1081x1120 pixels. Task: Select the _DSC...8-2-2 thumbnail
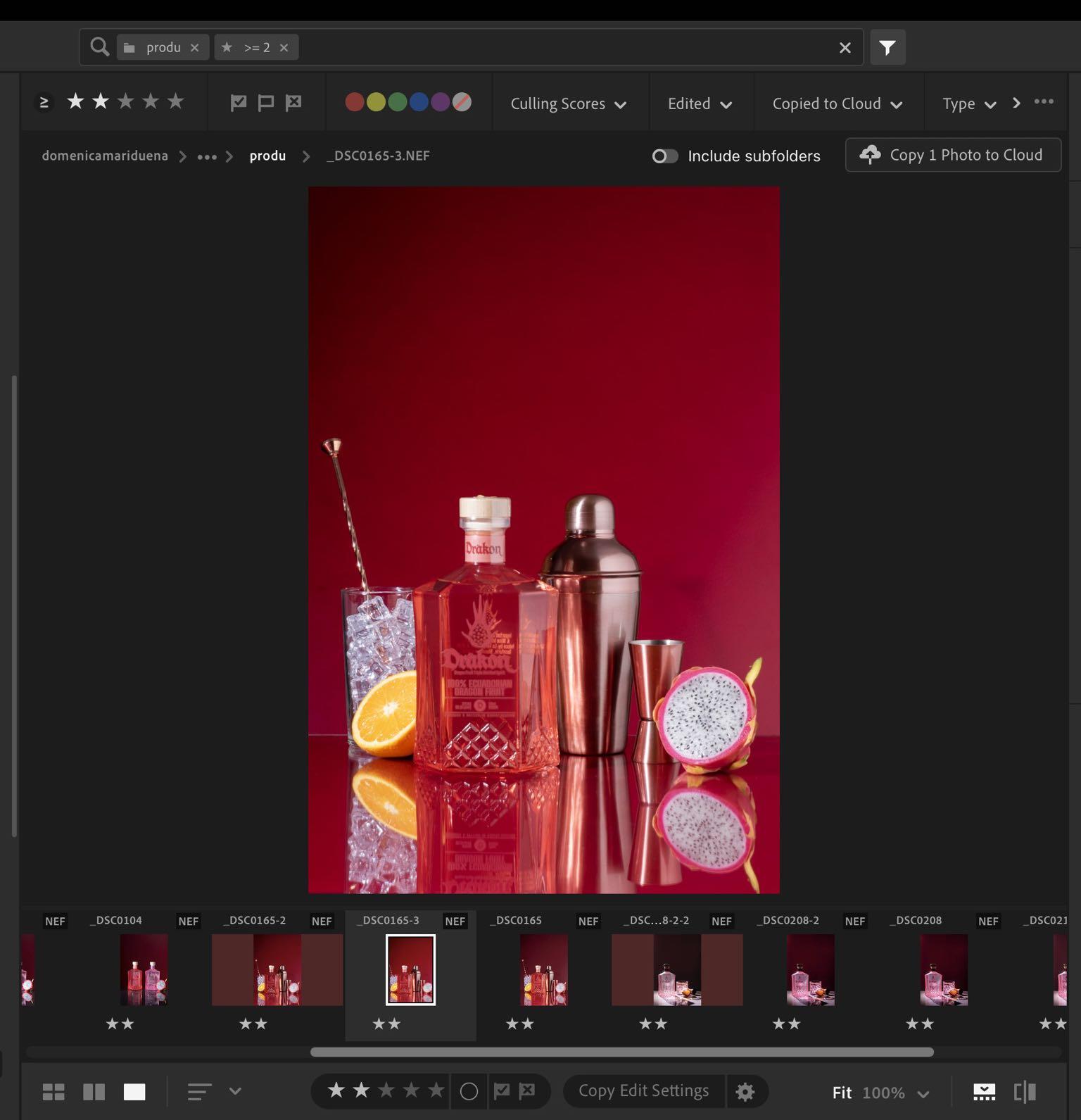[x=677, y=969]
